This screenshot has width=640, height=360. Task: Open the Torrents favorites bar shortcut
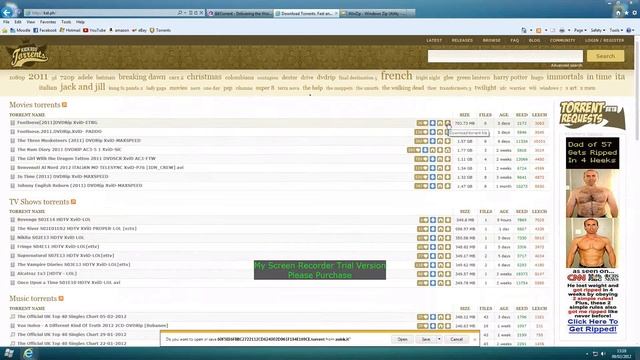click(160, 30)
